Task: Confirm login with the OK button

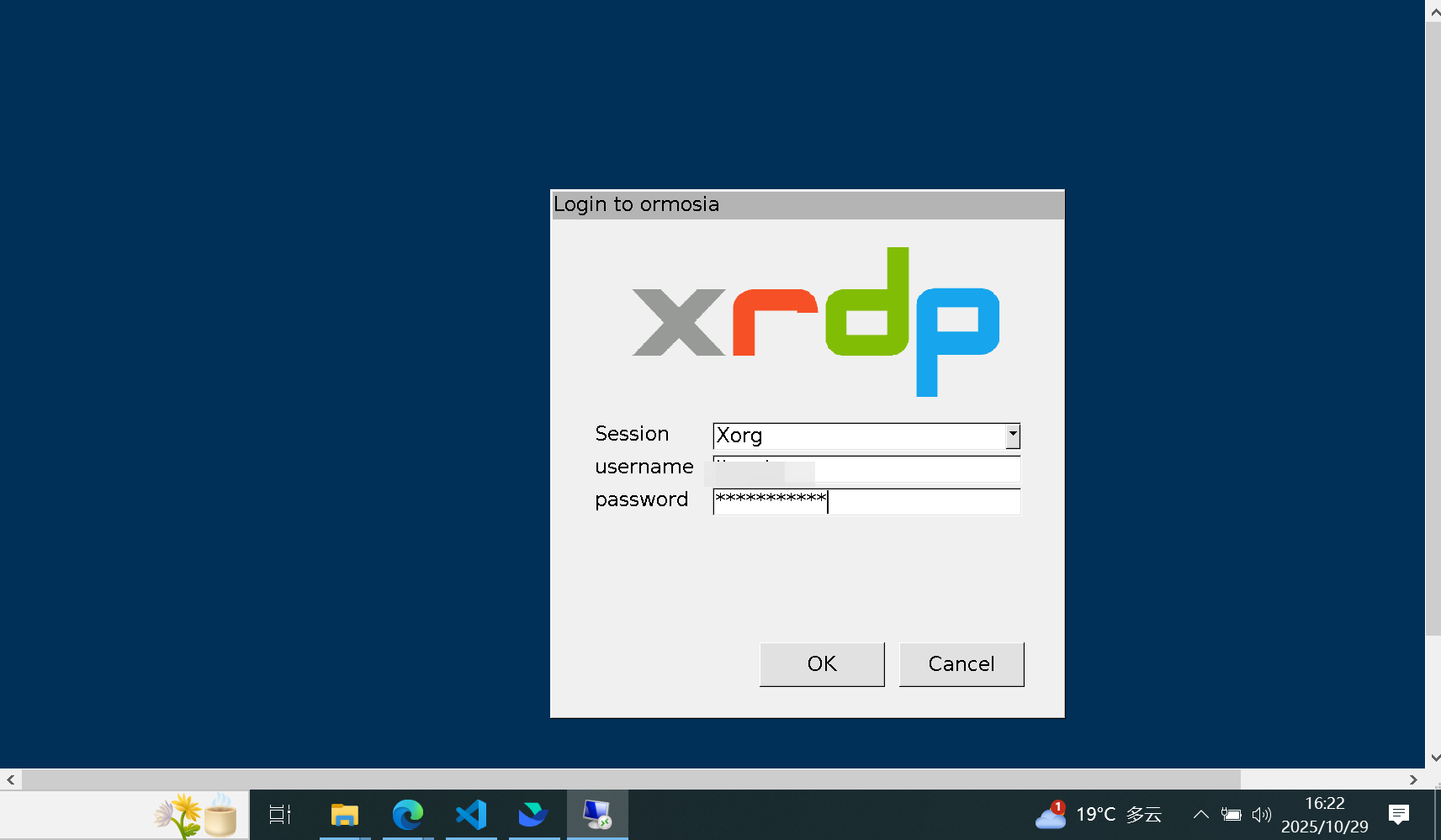Action: 822,664
